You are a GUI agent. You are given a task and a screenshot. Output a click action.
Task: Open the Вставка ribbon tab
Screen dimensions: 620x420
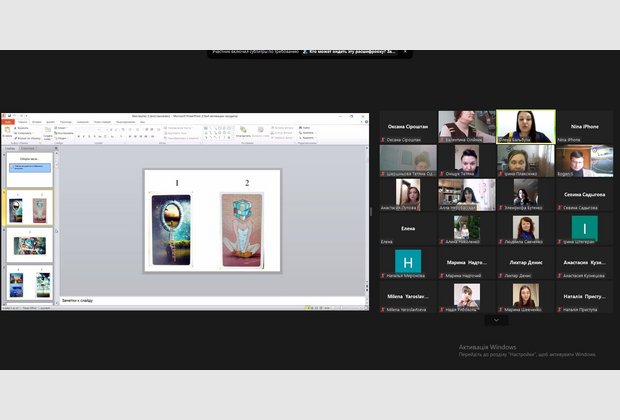point(36,121)
